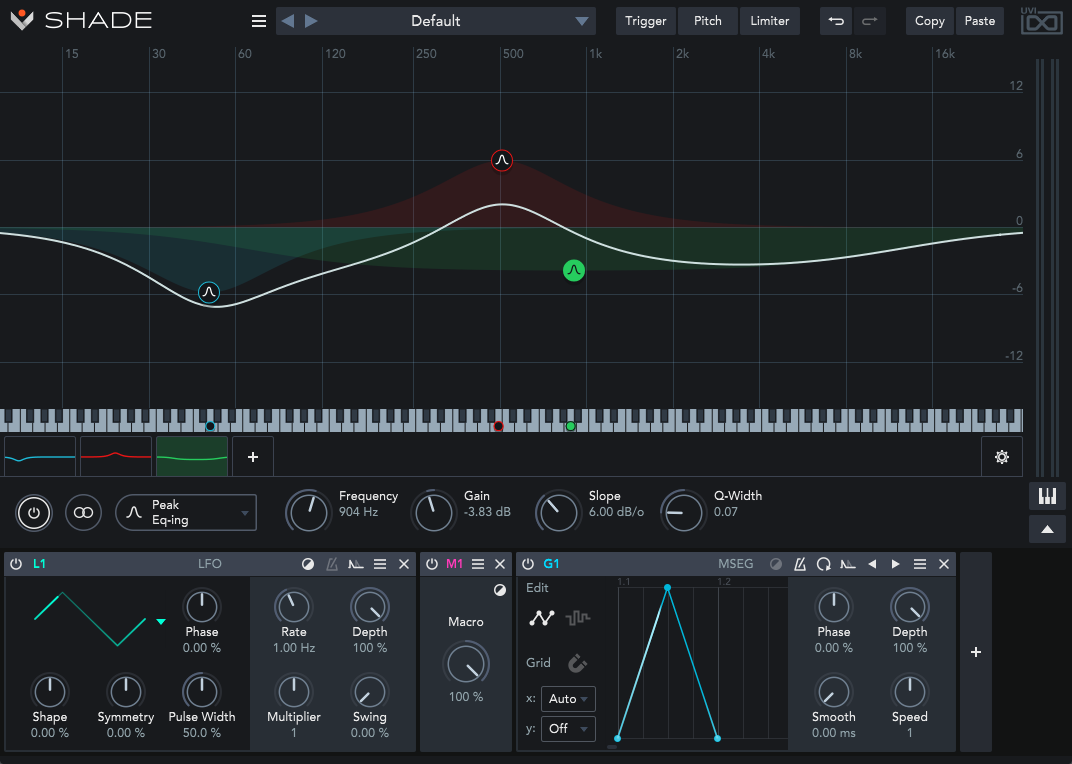Open the hamburger preset menu
The height and width of the screenshot is (764, 1072).
[259, 21]
